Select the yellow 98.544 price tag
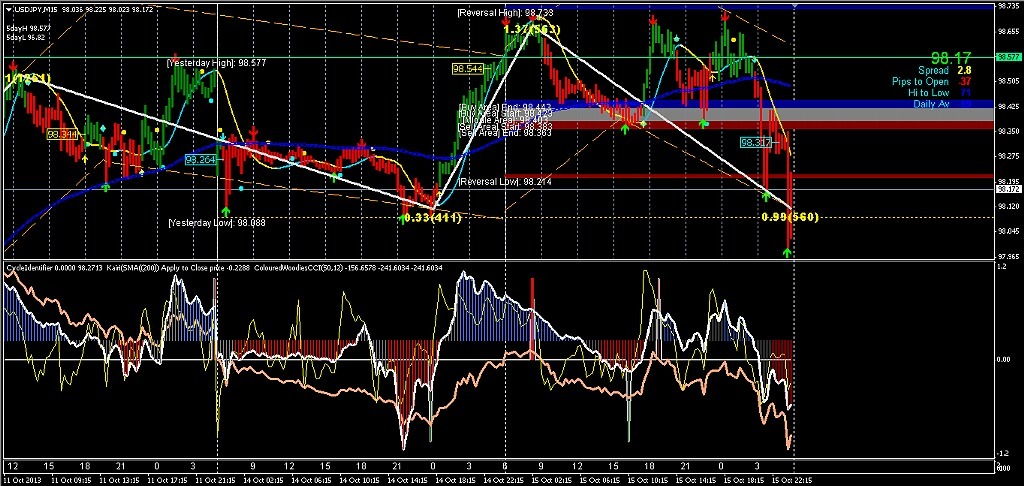This screenshot has width=1024, height=486. pyautogui.click(x=468, y=69)
